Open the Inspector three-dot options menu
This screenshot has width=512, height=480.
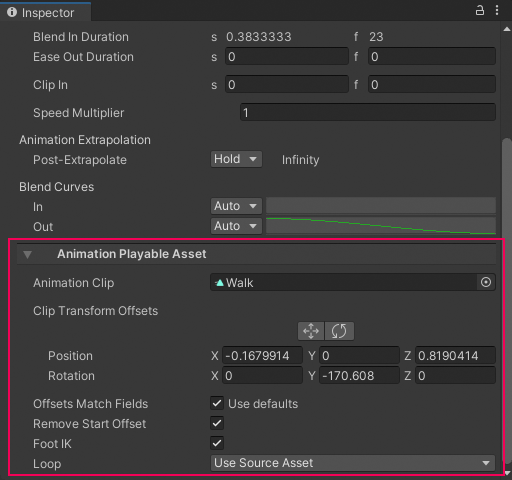tap(497, 10)
